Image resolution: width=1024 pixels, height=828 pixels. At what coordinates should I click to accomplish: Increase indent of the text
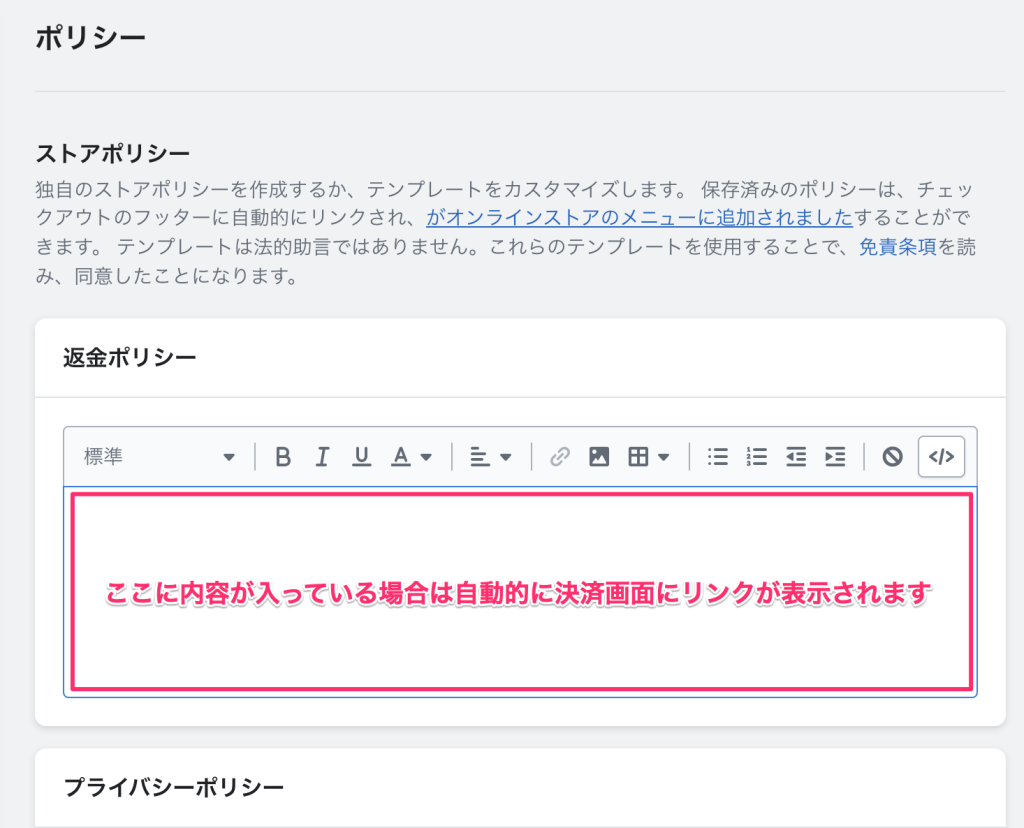click(x=835, y=456)
